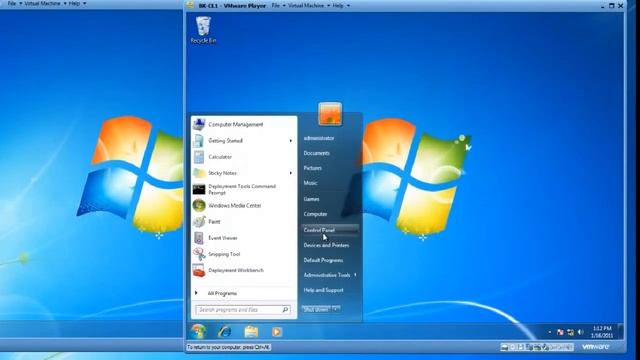Click the taskbar clock showing date

pyautogui.click(x=602, y=332)
